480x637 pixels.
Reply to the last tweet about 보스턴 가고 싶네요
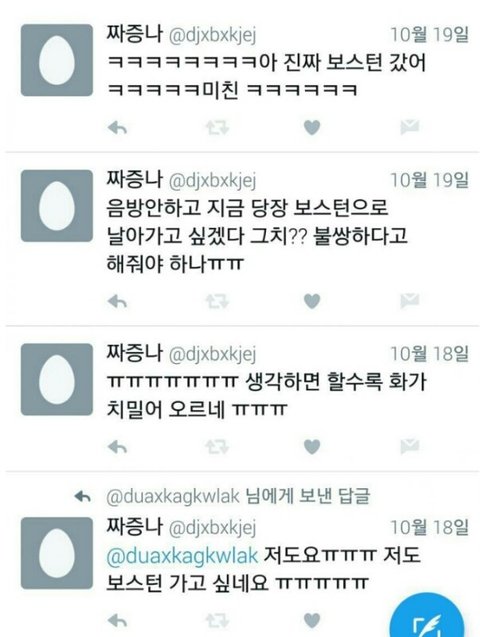click(117, 621)
